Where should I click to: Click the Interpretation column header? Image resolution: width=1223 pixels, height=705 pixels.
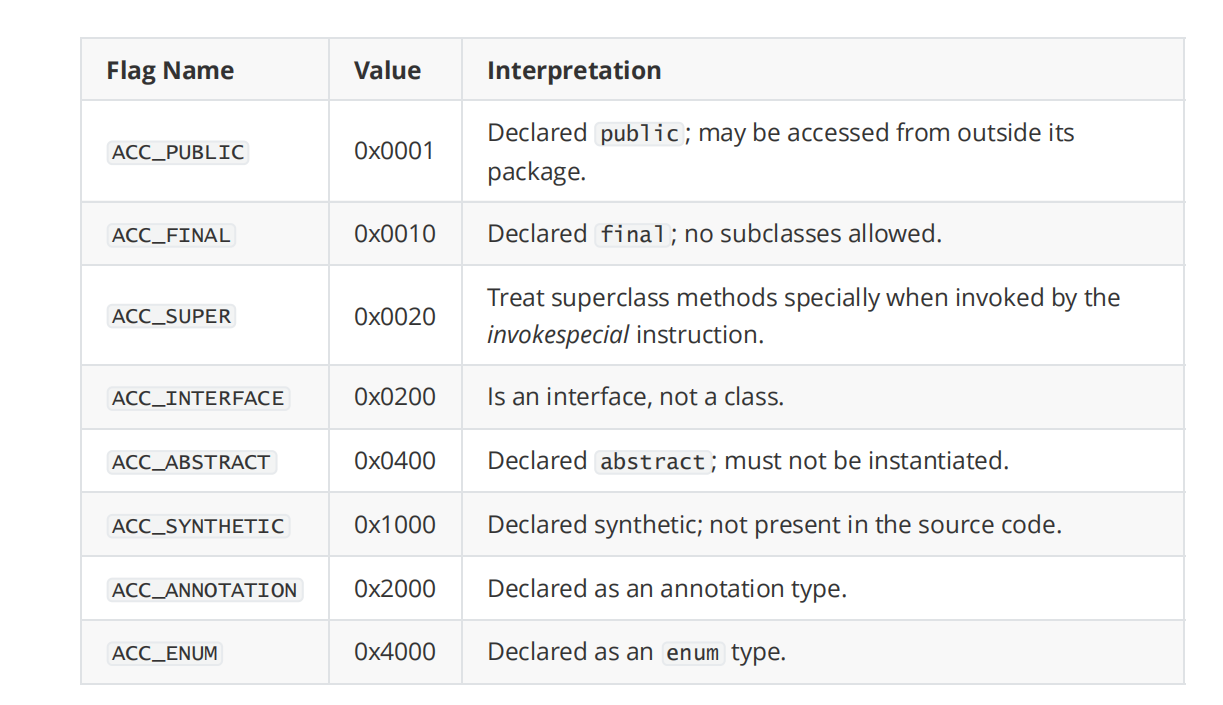pyautogui.click(x=574, y=71)
